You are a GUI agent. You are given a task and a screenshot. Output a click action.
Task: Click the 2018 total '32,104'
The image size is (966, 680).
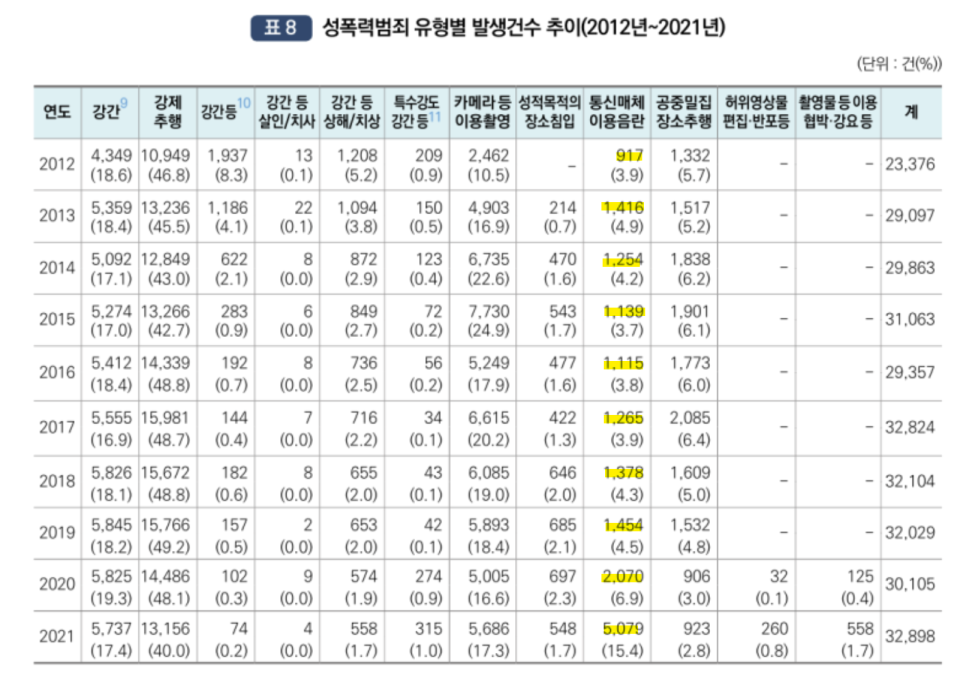point(910,481)
